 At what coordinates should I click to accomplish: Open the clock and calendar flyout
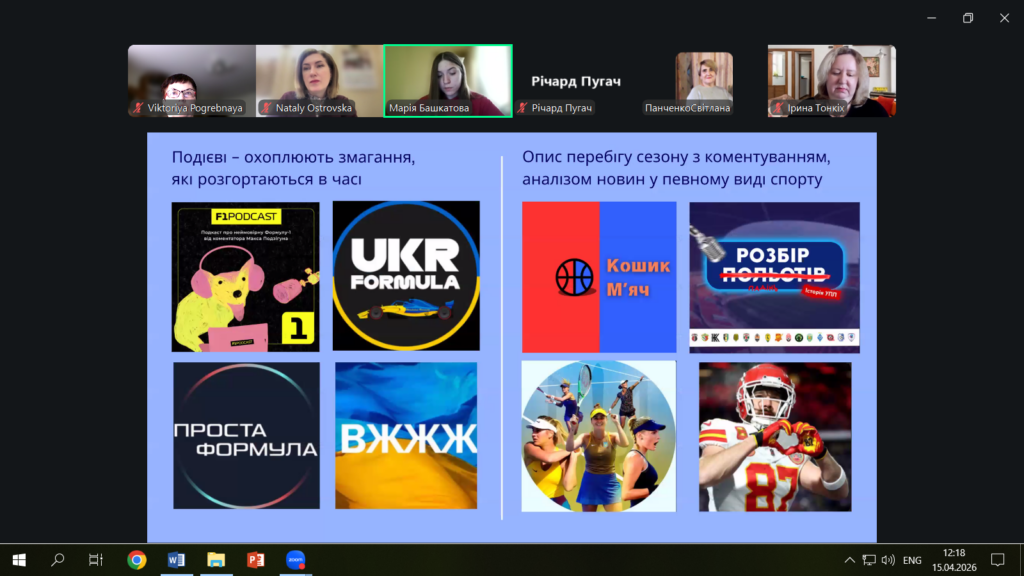point(954,560)
